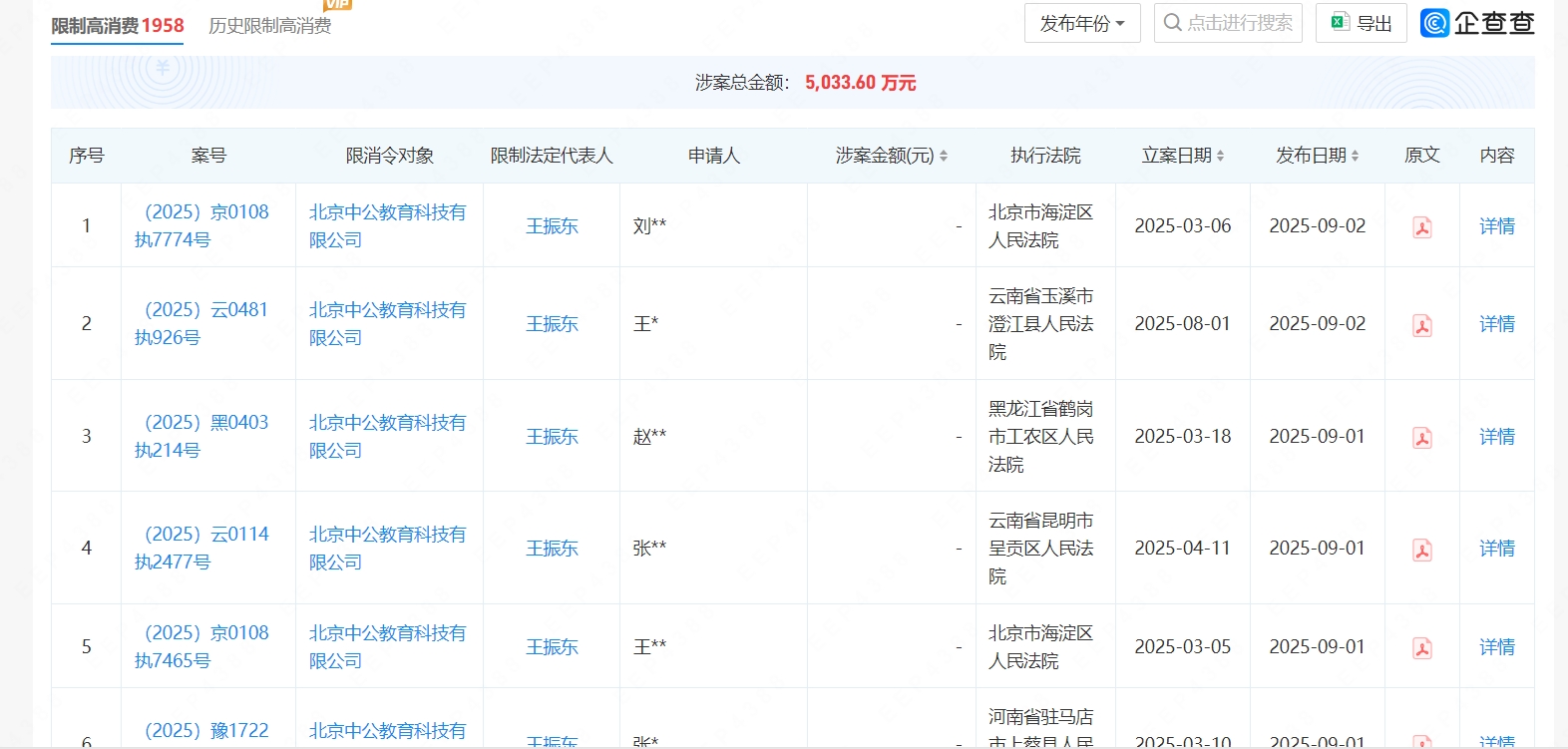Click the 案号 column header

coord(208,156)
